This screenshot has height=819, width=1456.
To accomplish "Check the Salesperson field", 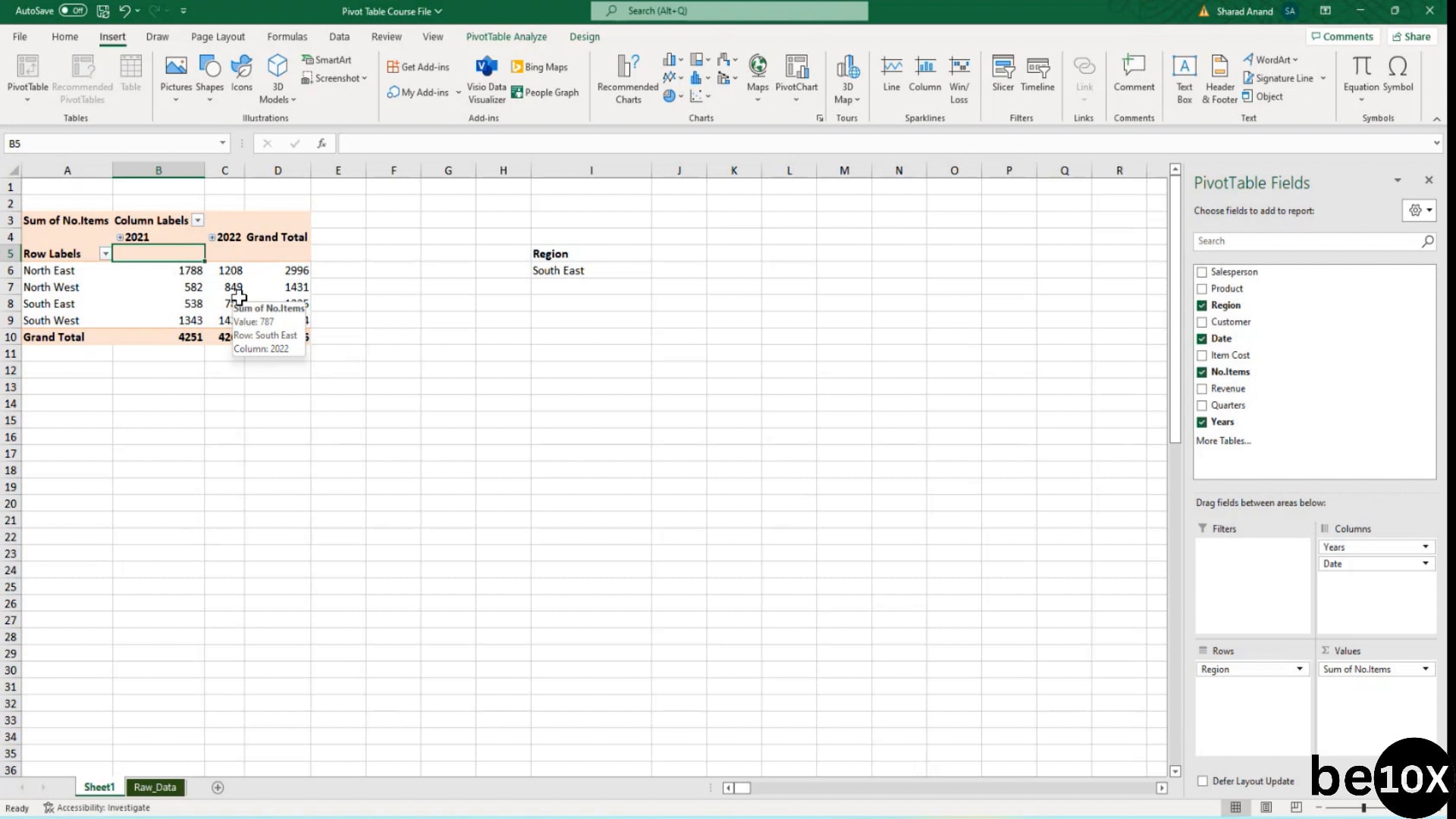I will [x=1202, y=272].
